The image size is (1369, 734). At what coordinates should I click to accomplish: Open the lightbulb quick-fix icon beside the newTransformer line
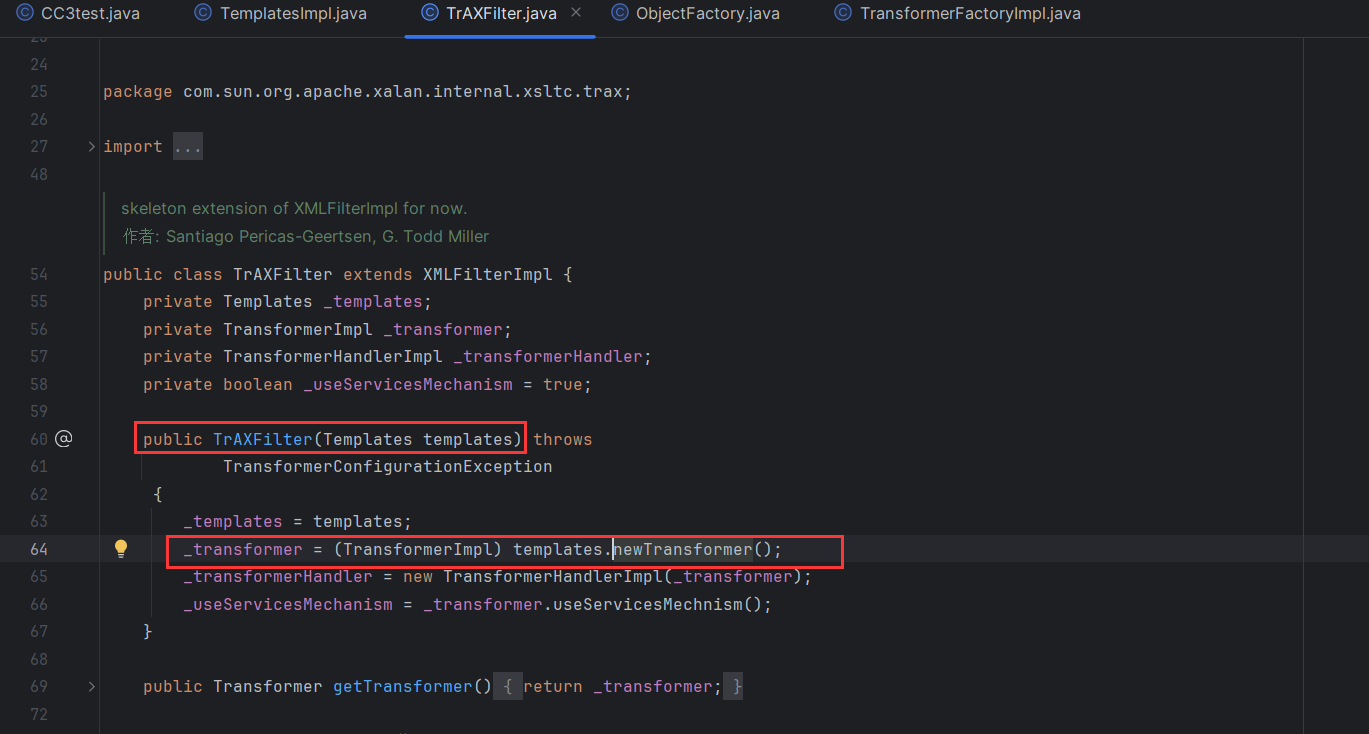pyautogui.click(x=121, y=548)
